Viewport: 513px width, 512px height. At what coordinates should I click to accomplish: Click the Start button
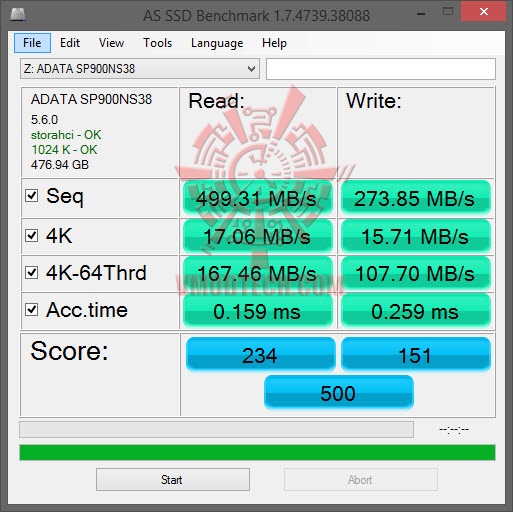click(x=173, y=480)
